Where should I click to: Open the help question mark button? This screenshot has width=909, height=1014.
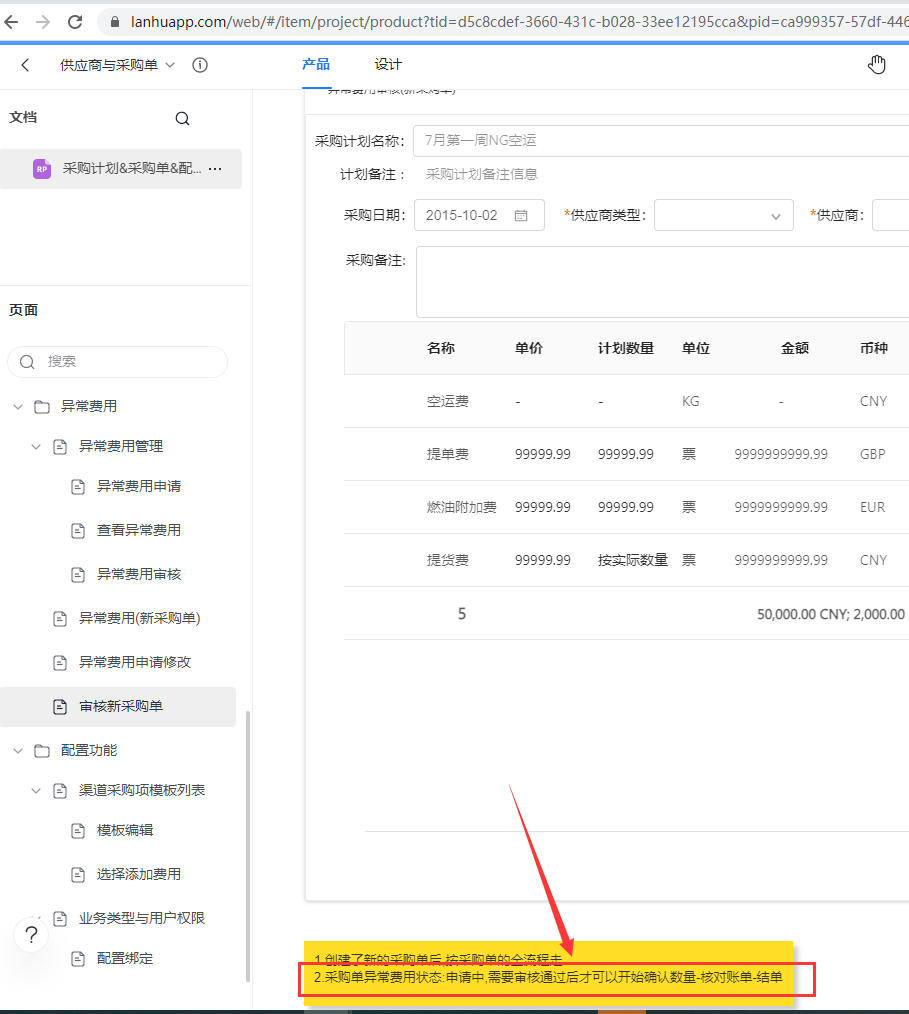click(32, 935)
